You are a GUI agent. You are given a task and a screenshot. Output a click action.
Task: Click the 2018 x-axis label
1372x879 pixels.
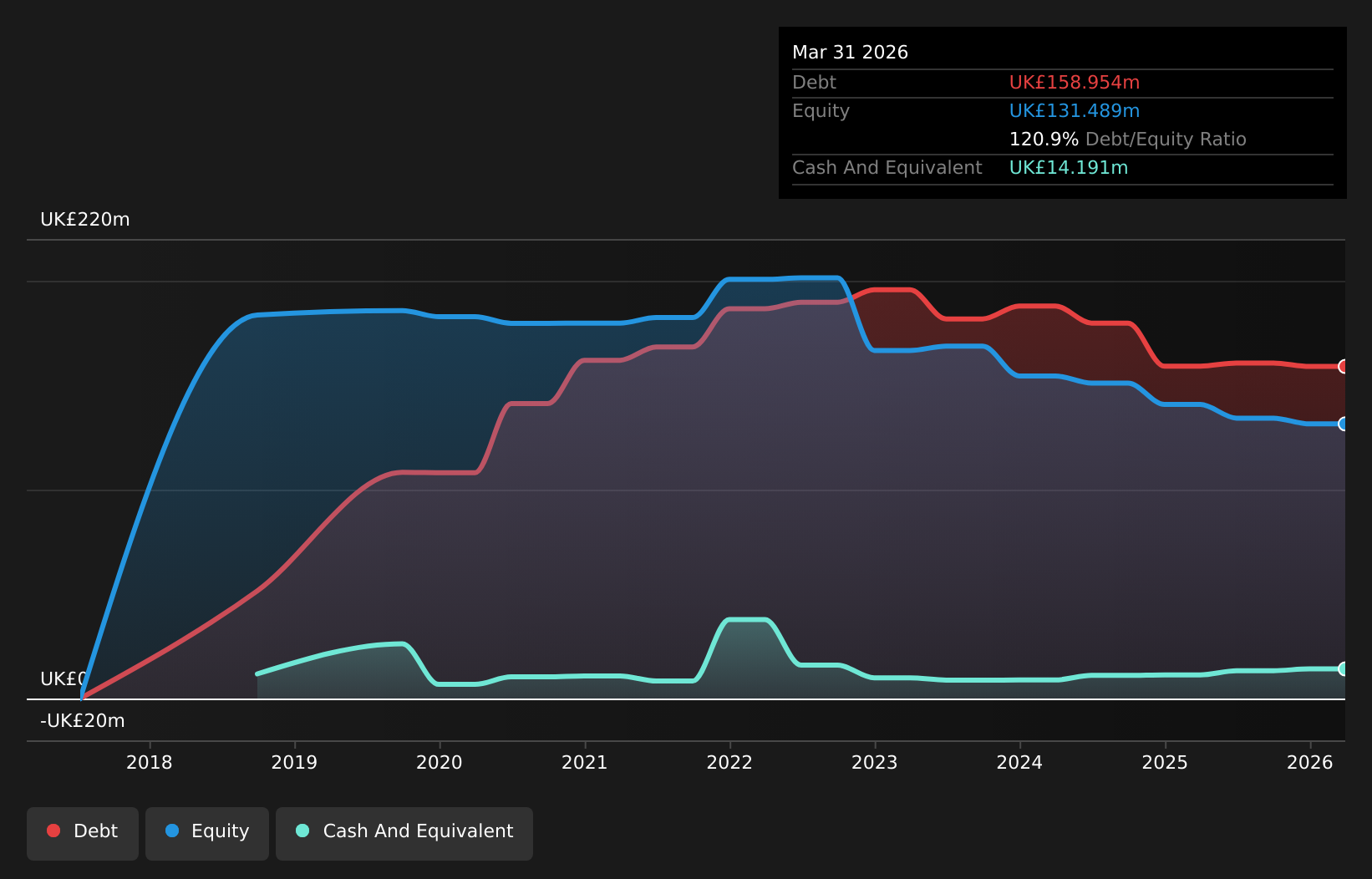[150, 762]
